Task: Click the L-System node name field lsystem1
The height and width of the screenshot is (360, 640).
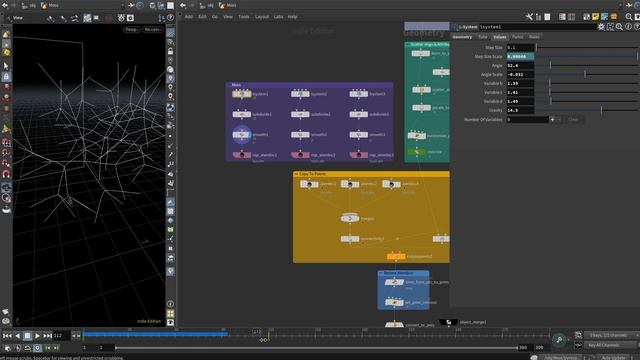Action: pos(537,27)
